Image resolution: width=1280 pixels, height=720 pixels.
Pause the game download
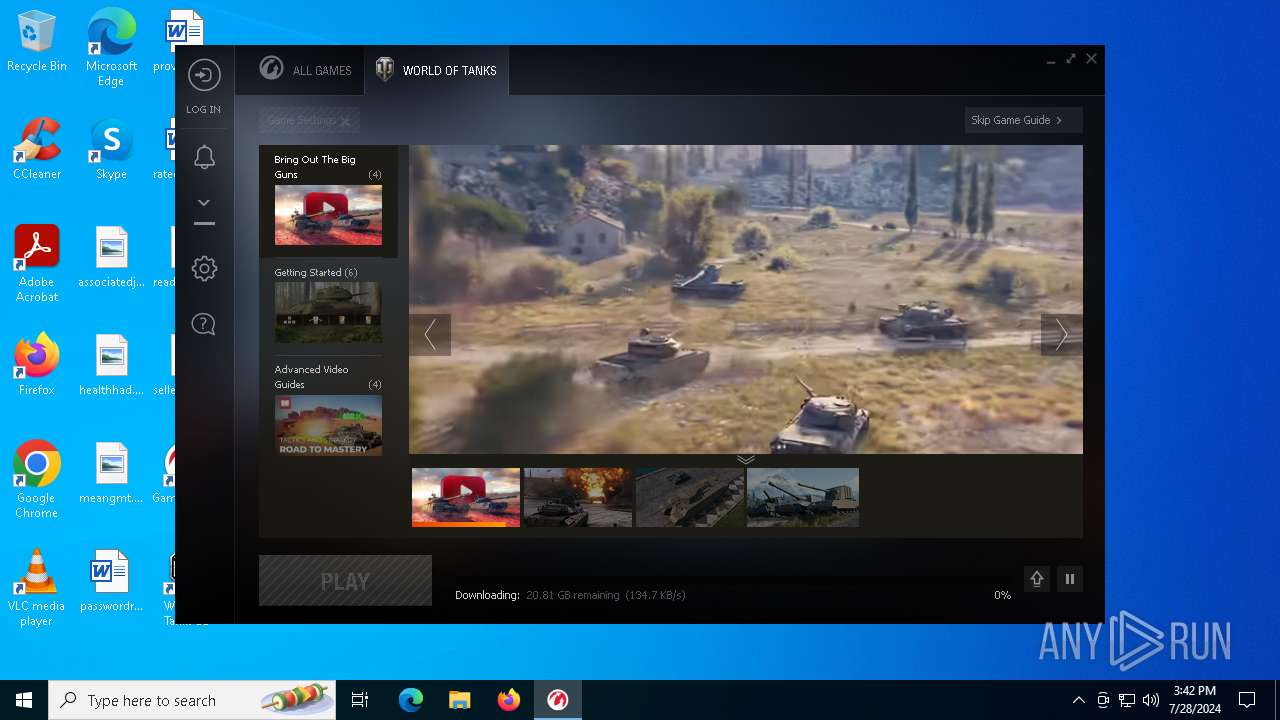point(1070,579)
